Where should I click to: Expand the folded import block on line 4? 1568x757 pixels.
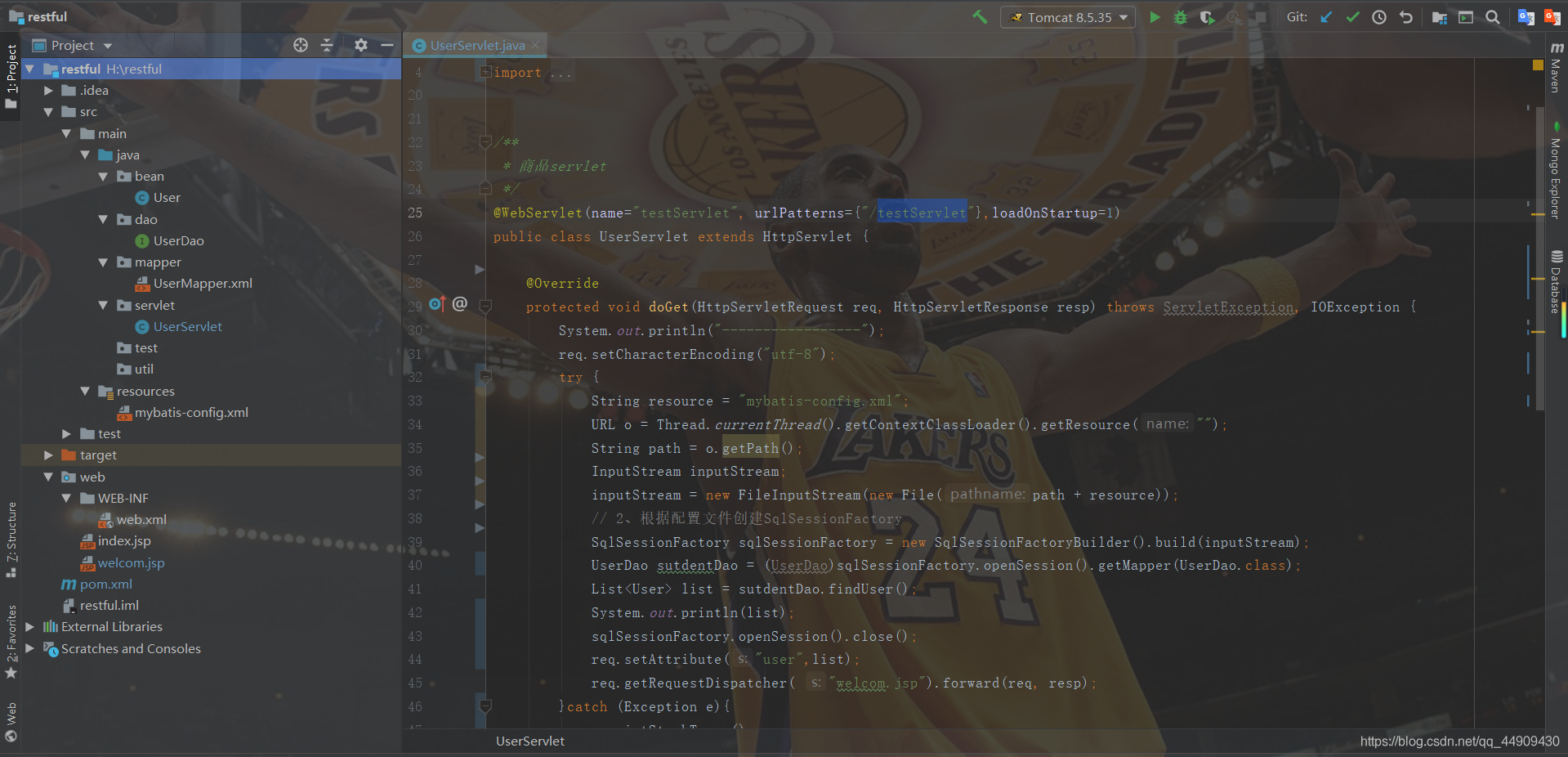click(x=485, y=72)
